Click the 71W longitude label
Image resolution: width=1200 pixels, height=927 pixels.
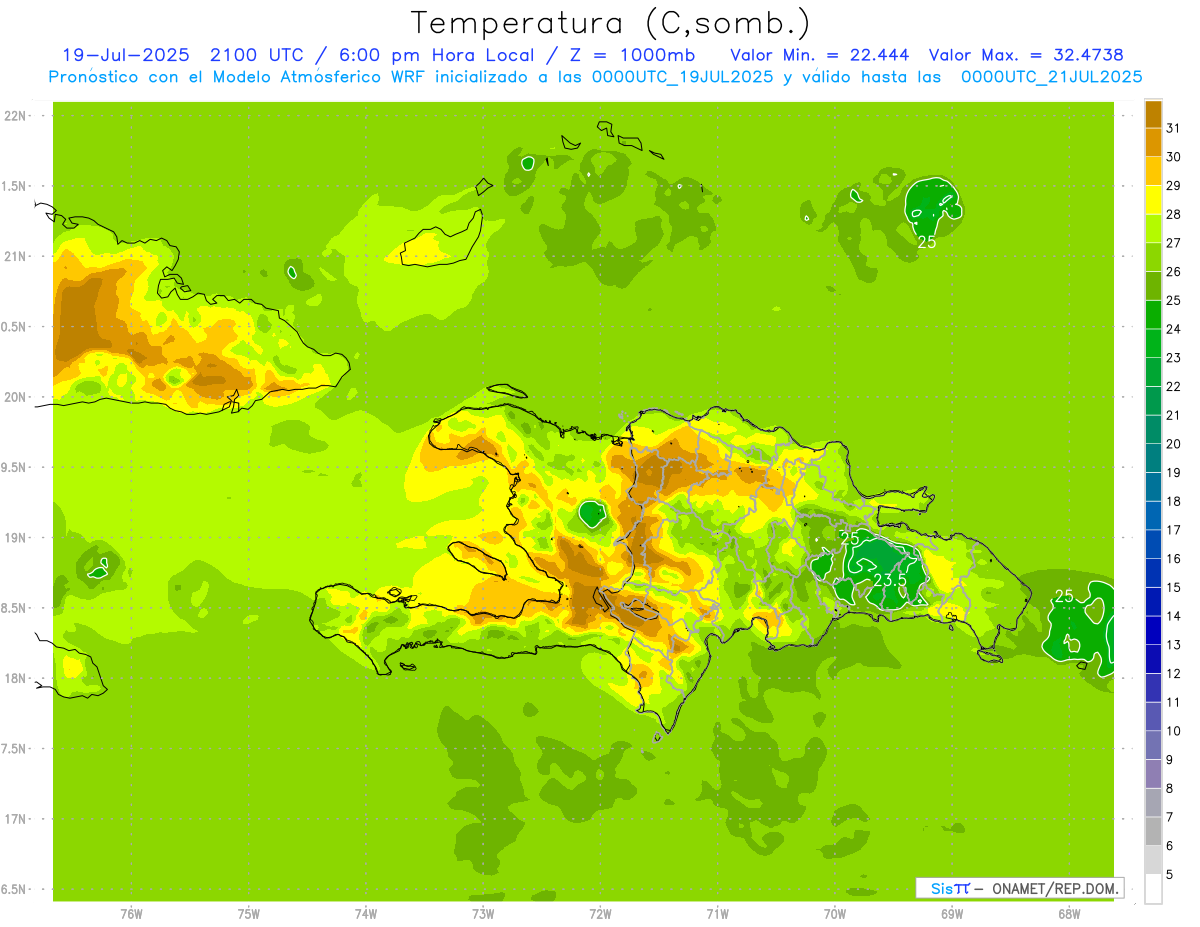[717, 914]
